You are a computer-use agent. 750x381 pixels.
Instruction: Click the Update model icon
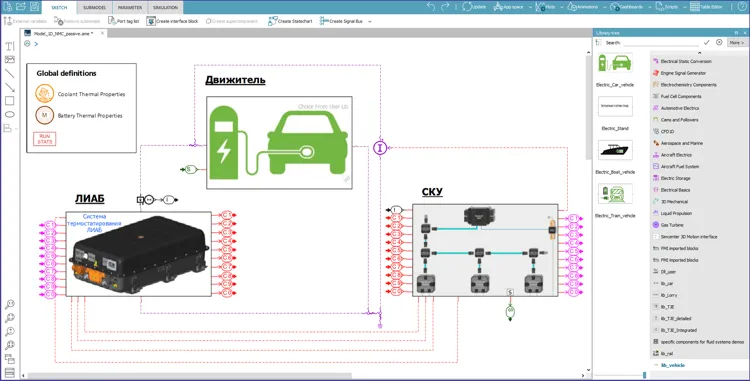pyautogui.click(x=474, y=7)
